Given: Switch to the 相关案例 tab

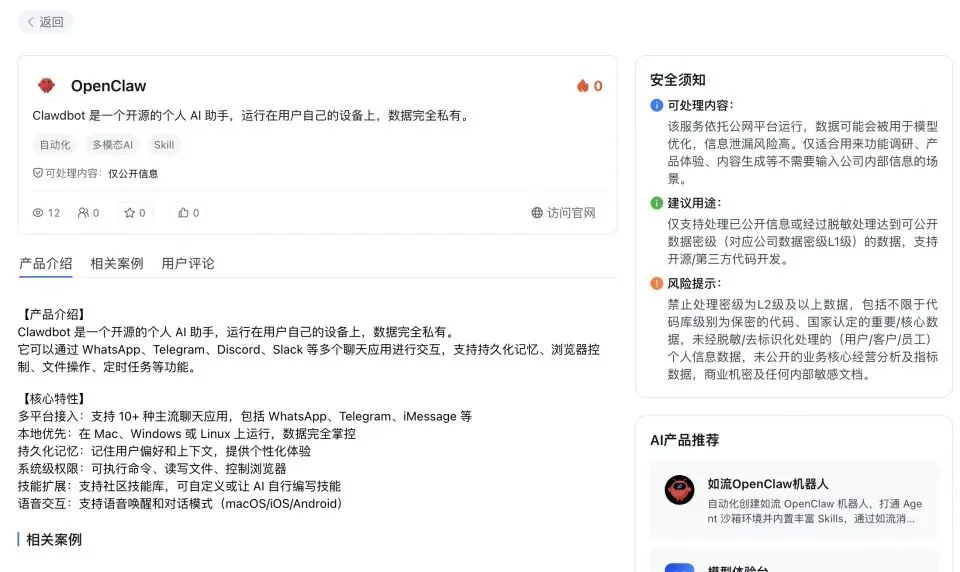Looking at the screenshot, I should [x=117, y=264].
